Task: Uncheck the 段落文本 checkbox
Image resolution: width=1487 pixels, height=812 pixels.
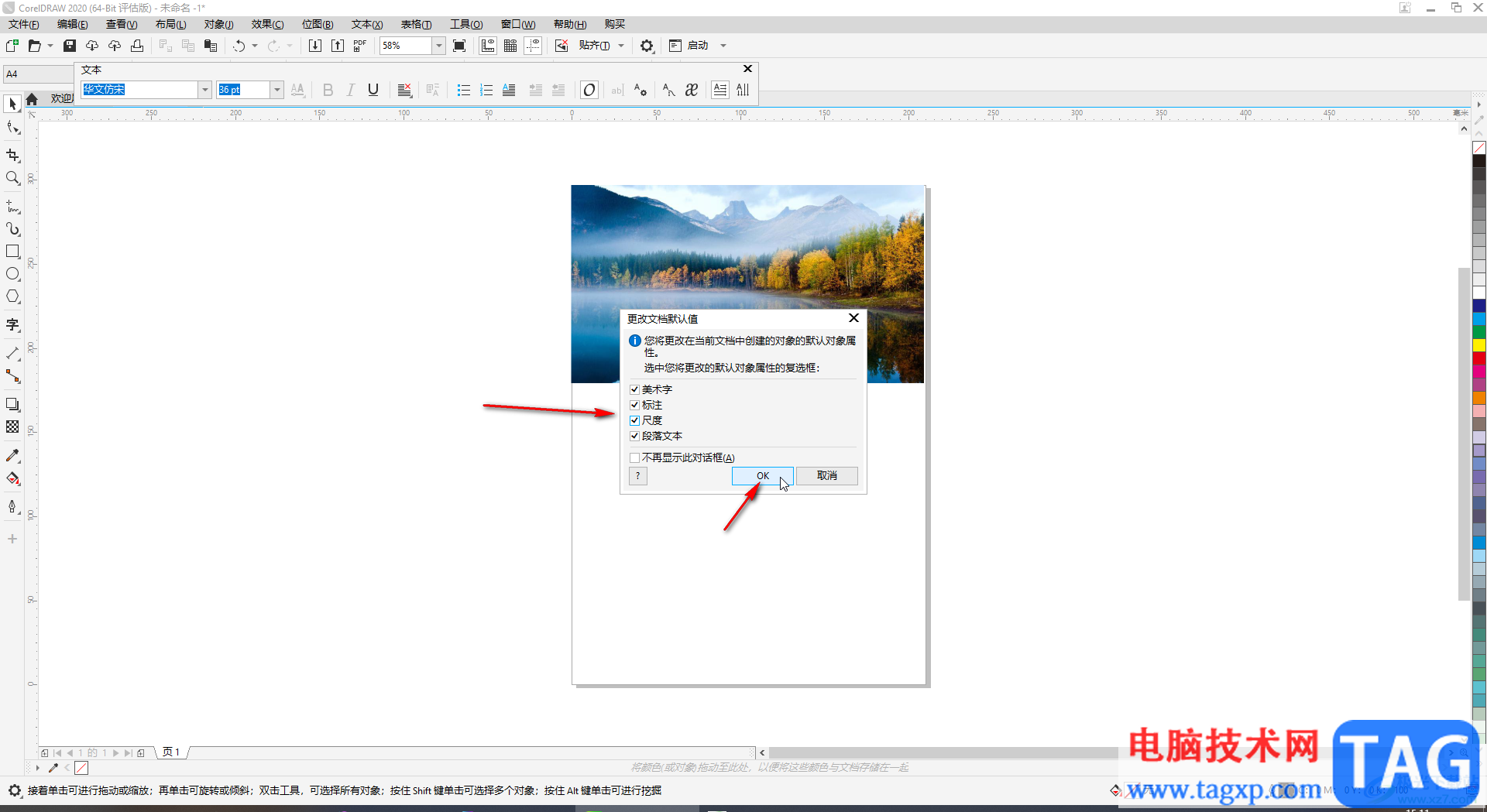Action: [634, 436]
